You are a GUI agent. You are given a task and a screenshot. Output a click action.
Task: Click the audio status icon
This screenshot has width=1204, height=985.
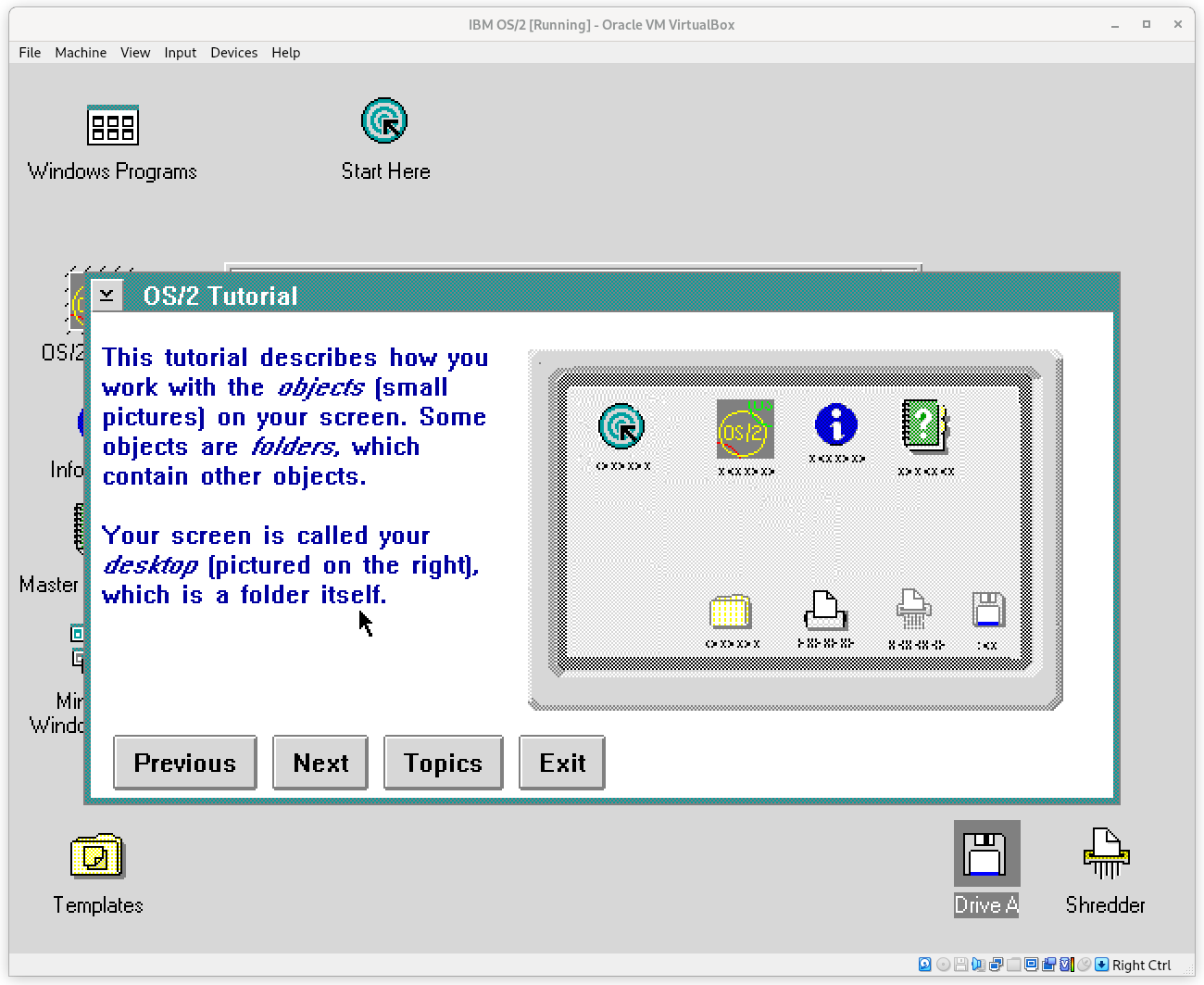tap(978, 965)
